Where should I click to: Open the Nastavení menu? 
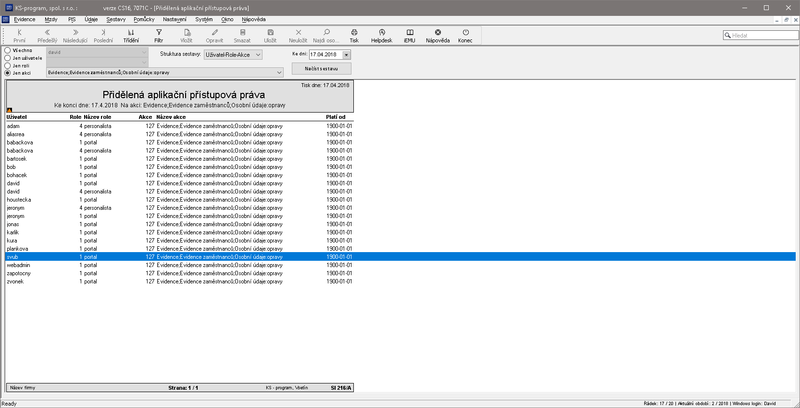[x=174, y=19]
